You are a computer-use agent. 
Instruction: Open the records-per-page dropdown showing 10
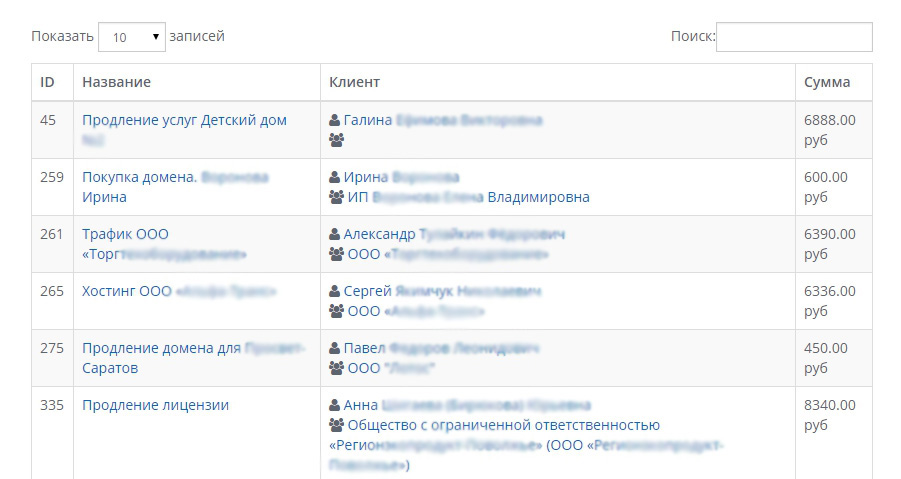132,37
